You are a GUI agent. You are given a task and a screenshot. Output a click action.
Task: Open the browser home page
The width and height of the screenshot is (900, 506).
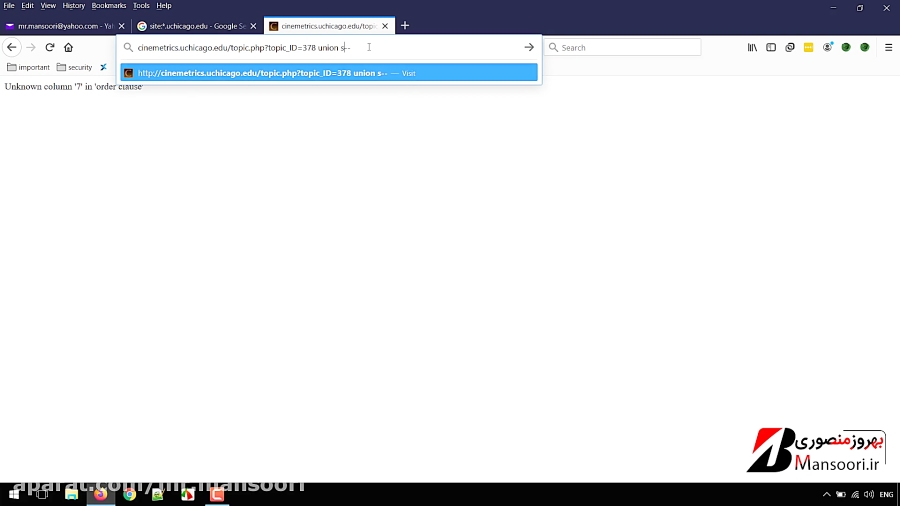coord(68,48)
